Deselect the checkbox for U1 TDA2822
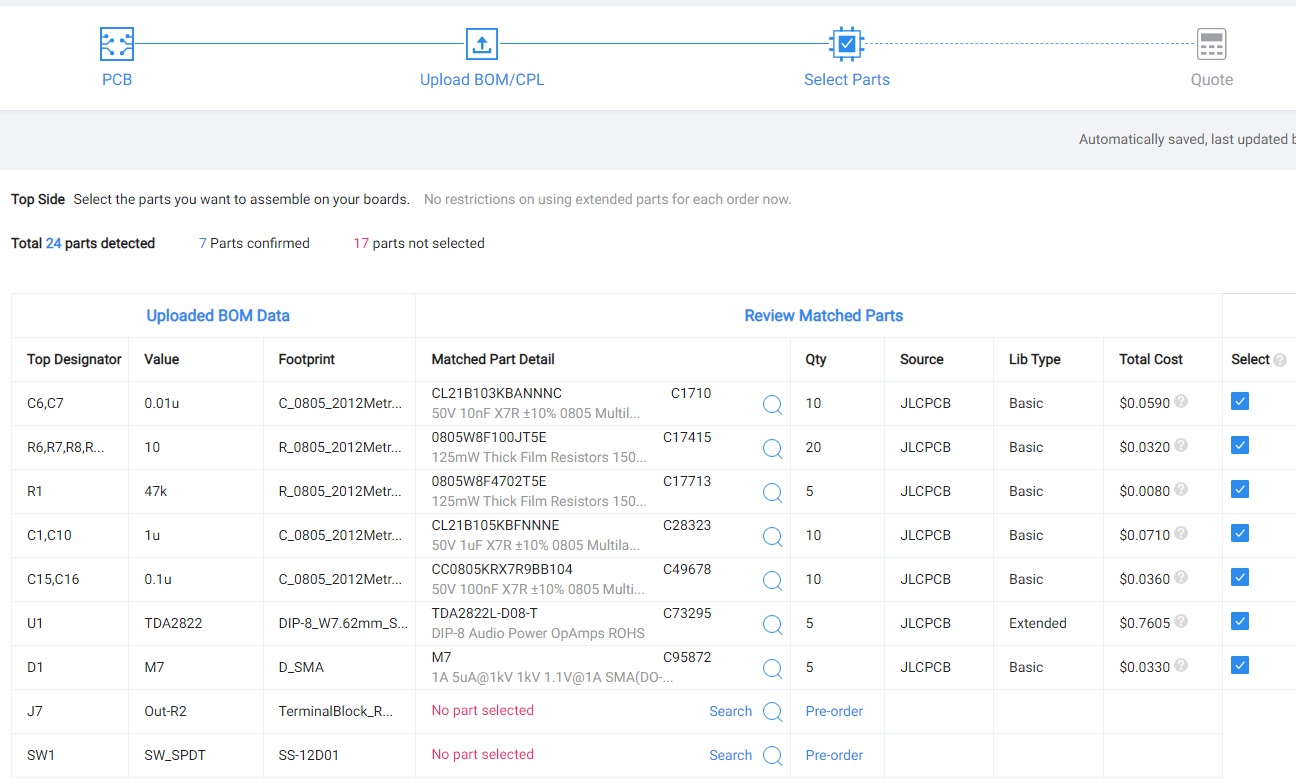The image size is (1296, 779). [x=1240, y=621]
